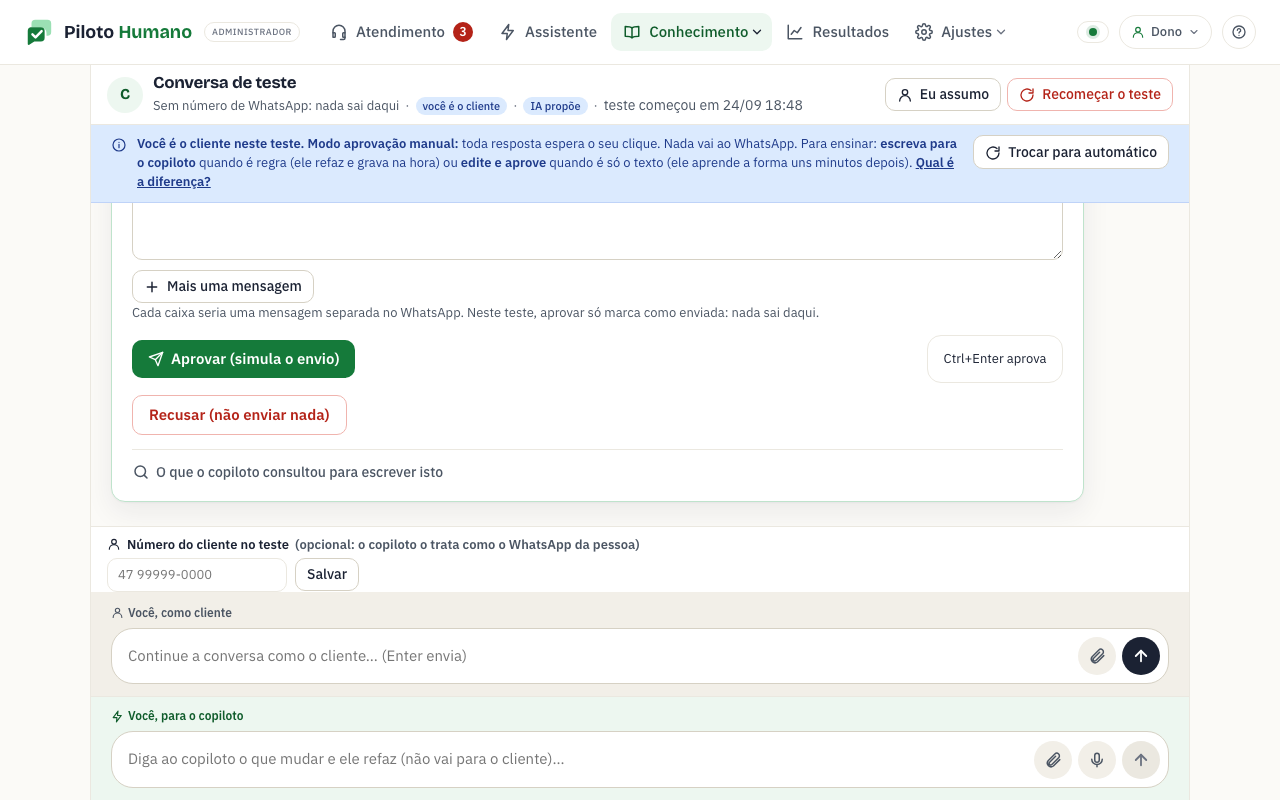The width and height of the screenshot is (1280, 800).
Task: Click the client message input field
Action: [x=597, y=656]
